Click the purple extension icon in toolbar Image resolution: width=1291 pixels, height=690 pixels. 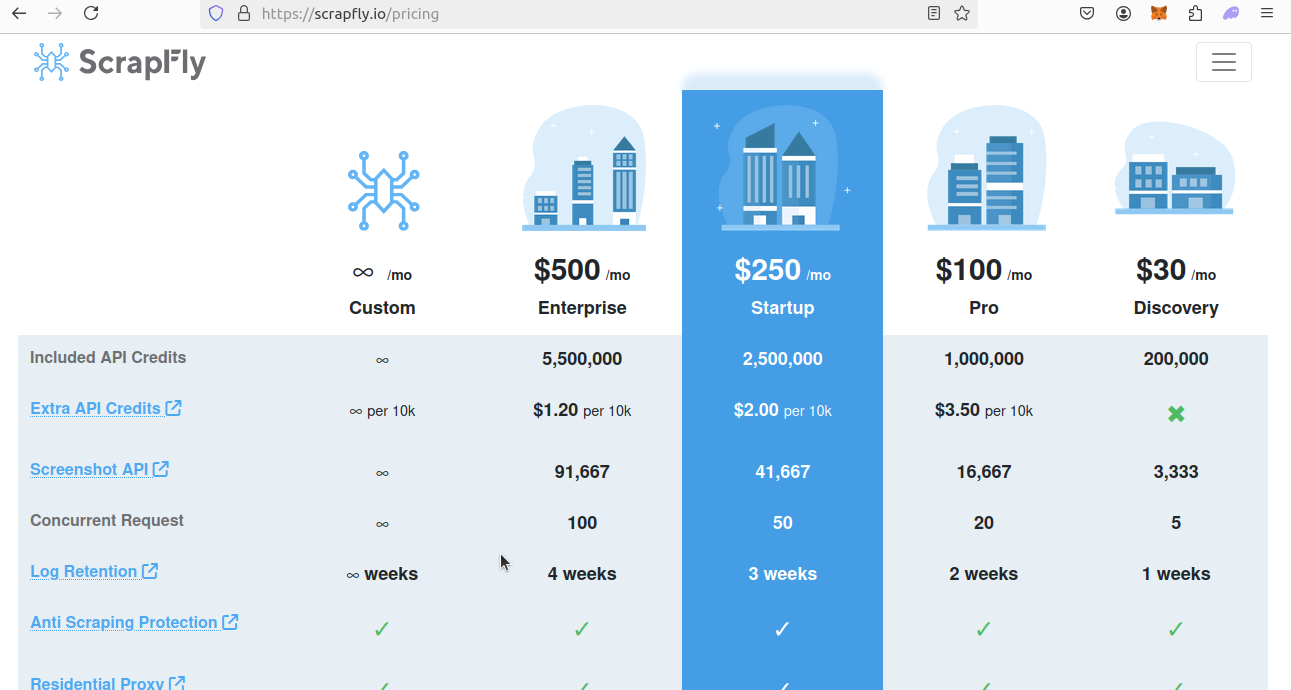click(x=1231, y=14)
